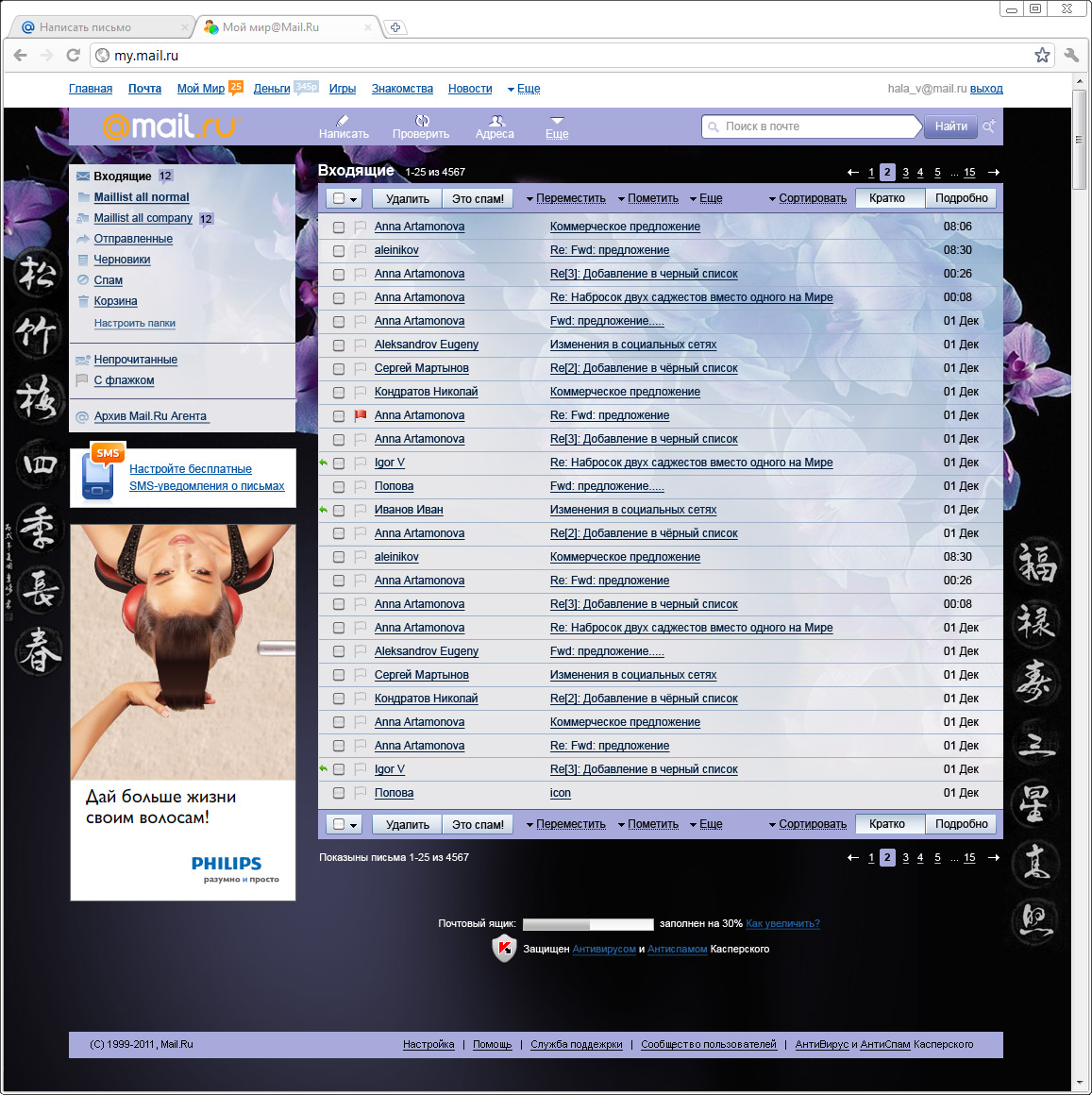This screenshot has width=1092, height=1095.
Task: Select checkbox for first aleinikov Re: Fwd: предложение
Action: 339,251
